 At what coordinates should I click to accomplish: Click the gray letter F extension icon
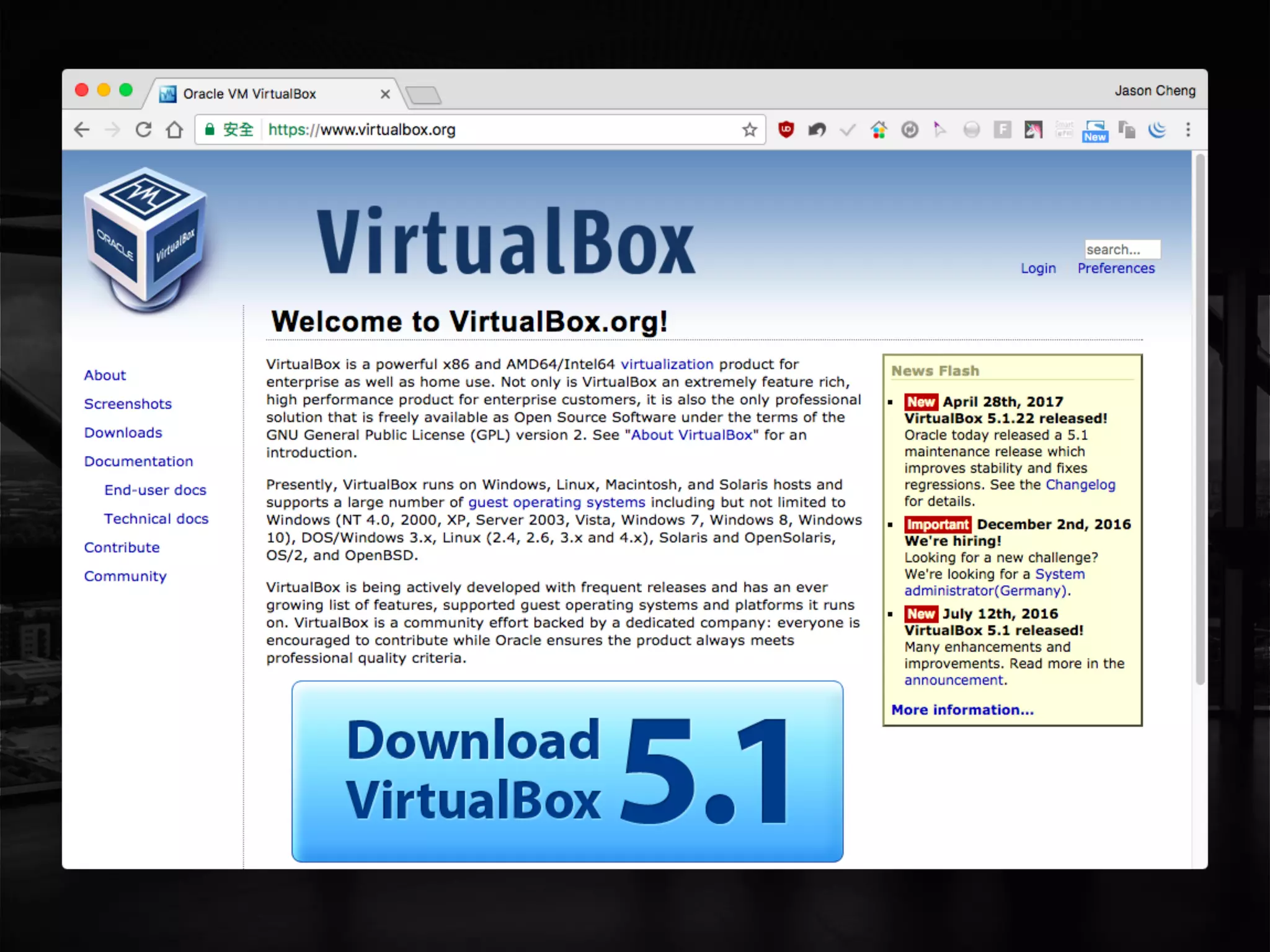1002,130
